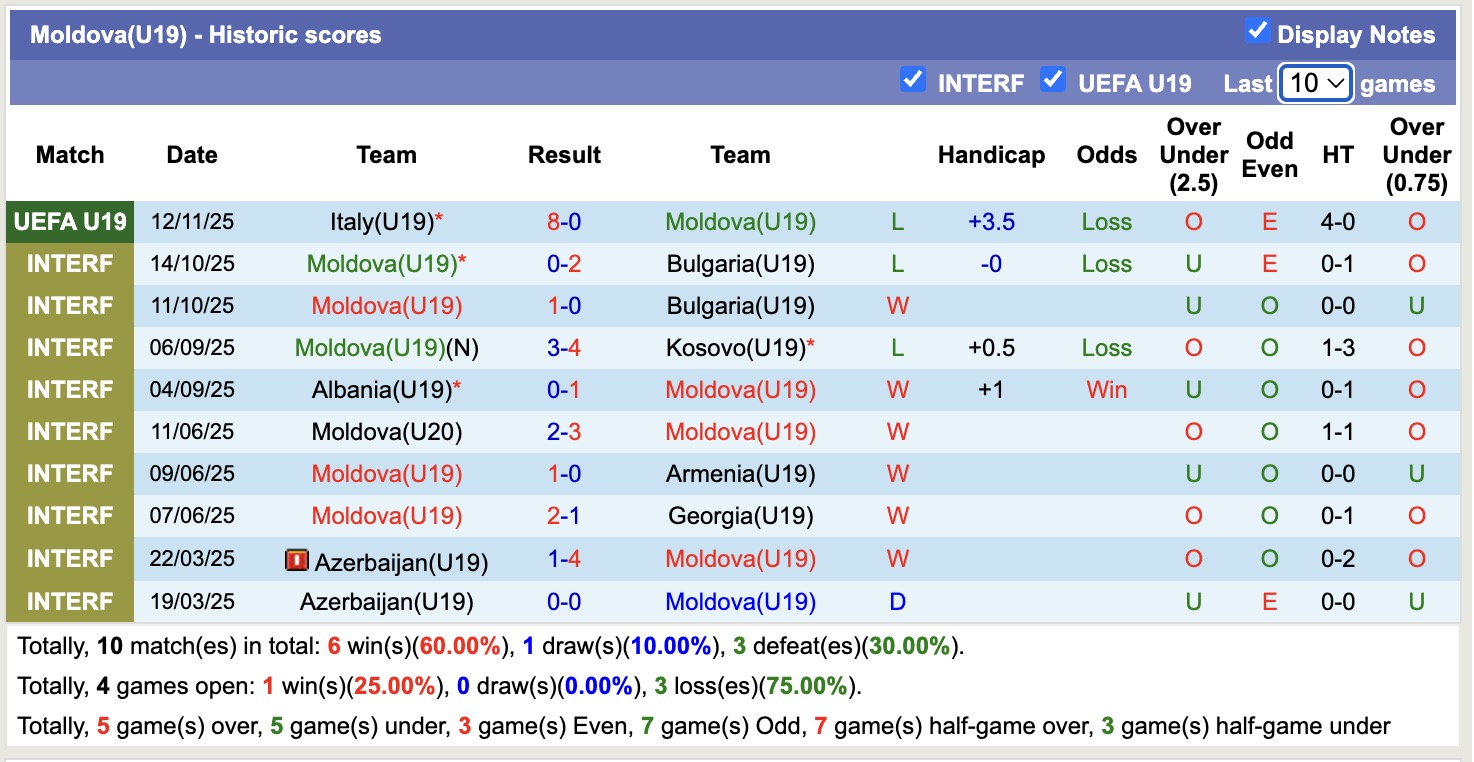Viewport: 1474px width, 762px height.
Task: Open Moldova(U20) team link
Action: [x=386, y=432]
